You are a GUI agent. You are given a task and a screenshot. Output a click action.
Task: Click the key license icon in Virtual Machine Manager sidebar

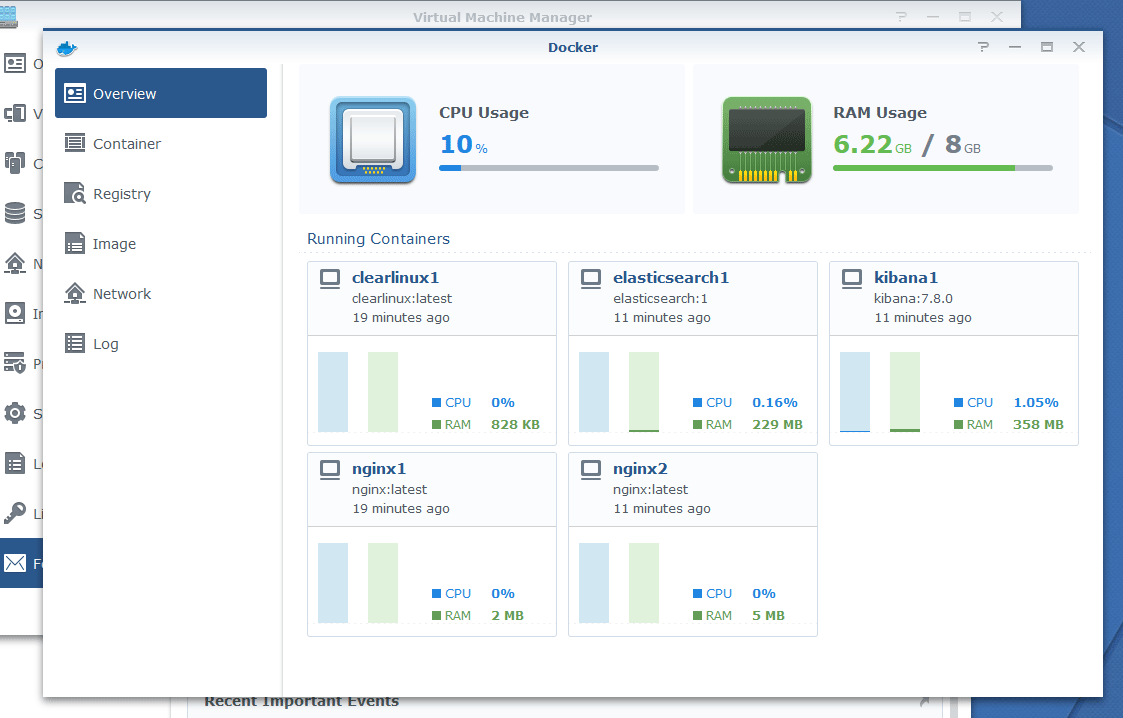point(14,513)
